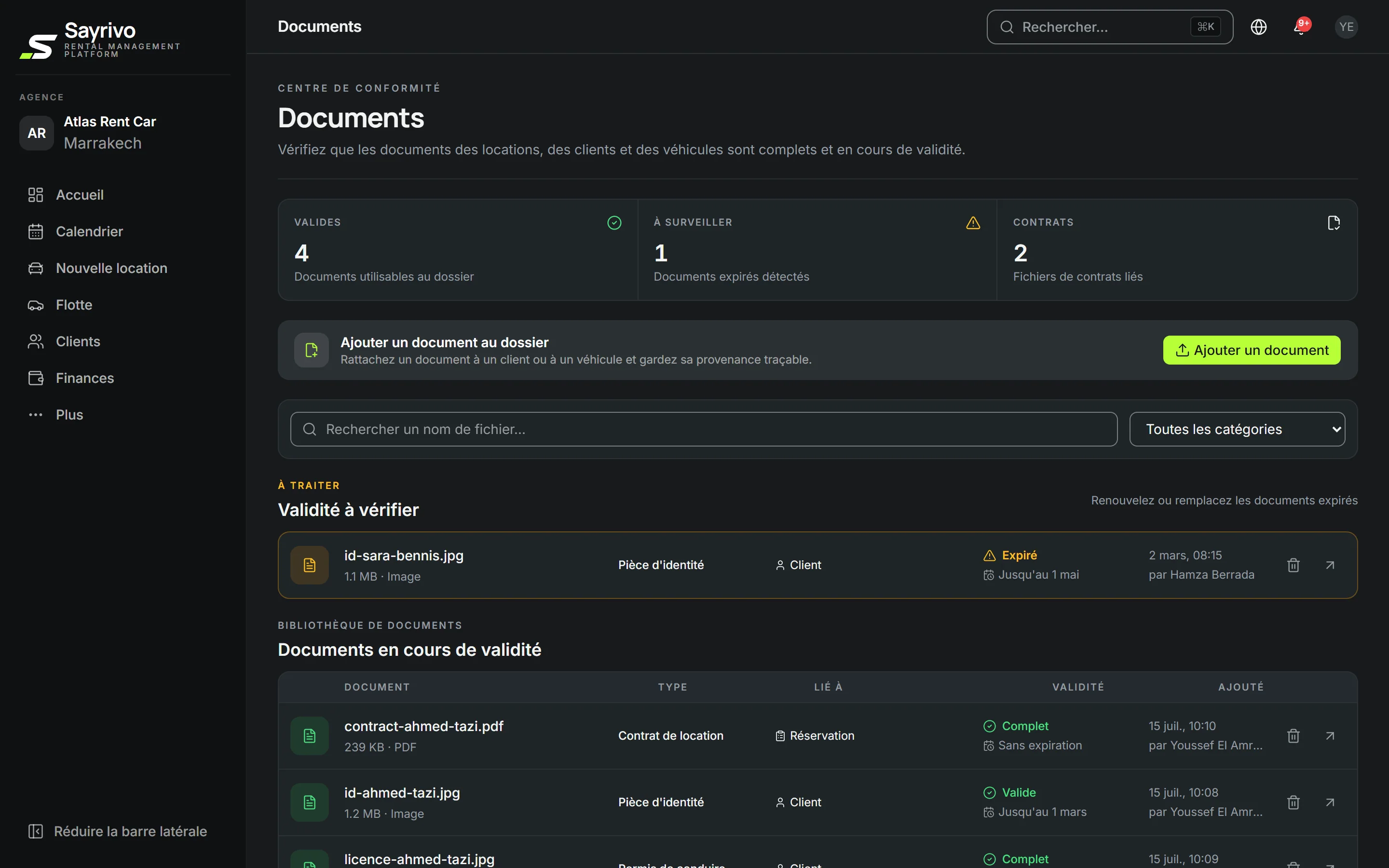Open the language globe icon
The height and width of the screenshot is (868, 1389).
point(1258,27)
